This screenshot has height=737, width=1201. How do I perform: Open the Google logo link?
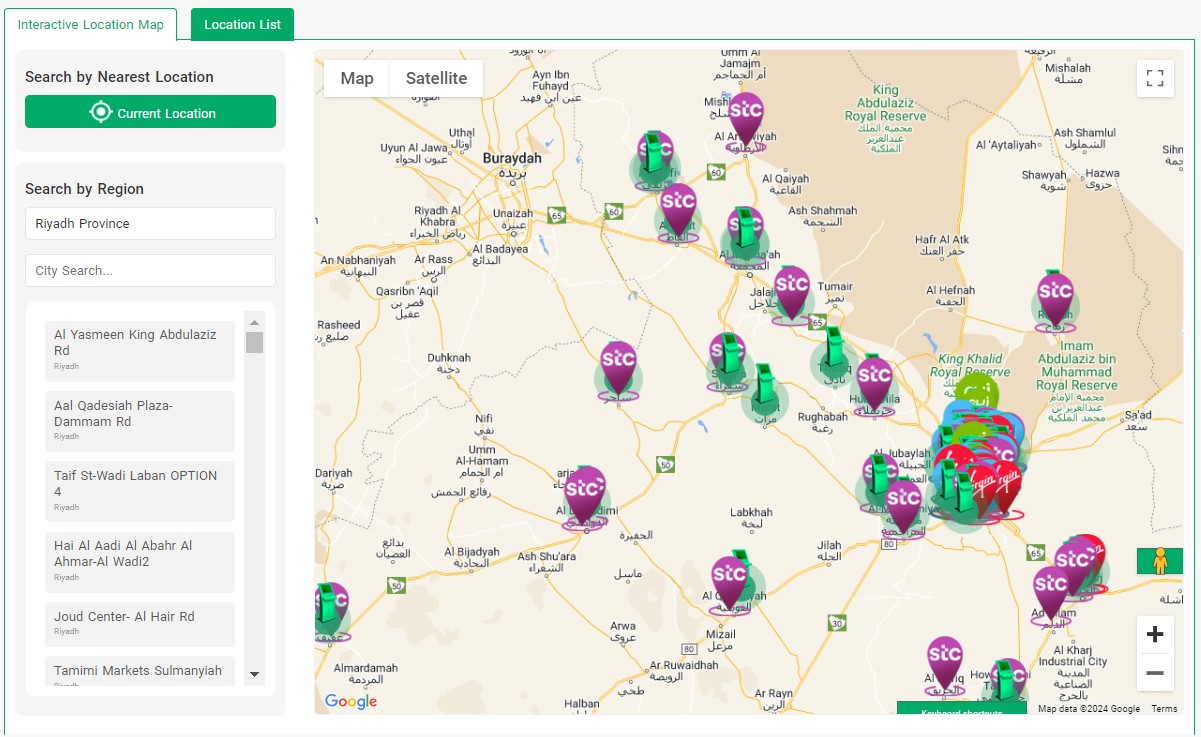pyautogui.click(x=351, y=701)
